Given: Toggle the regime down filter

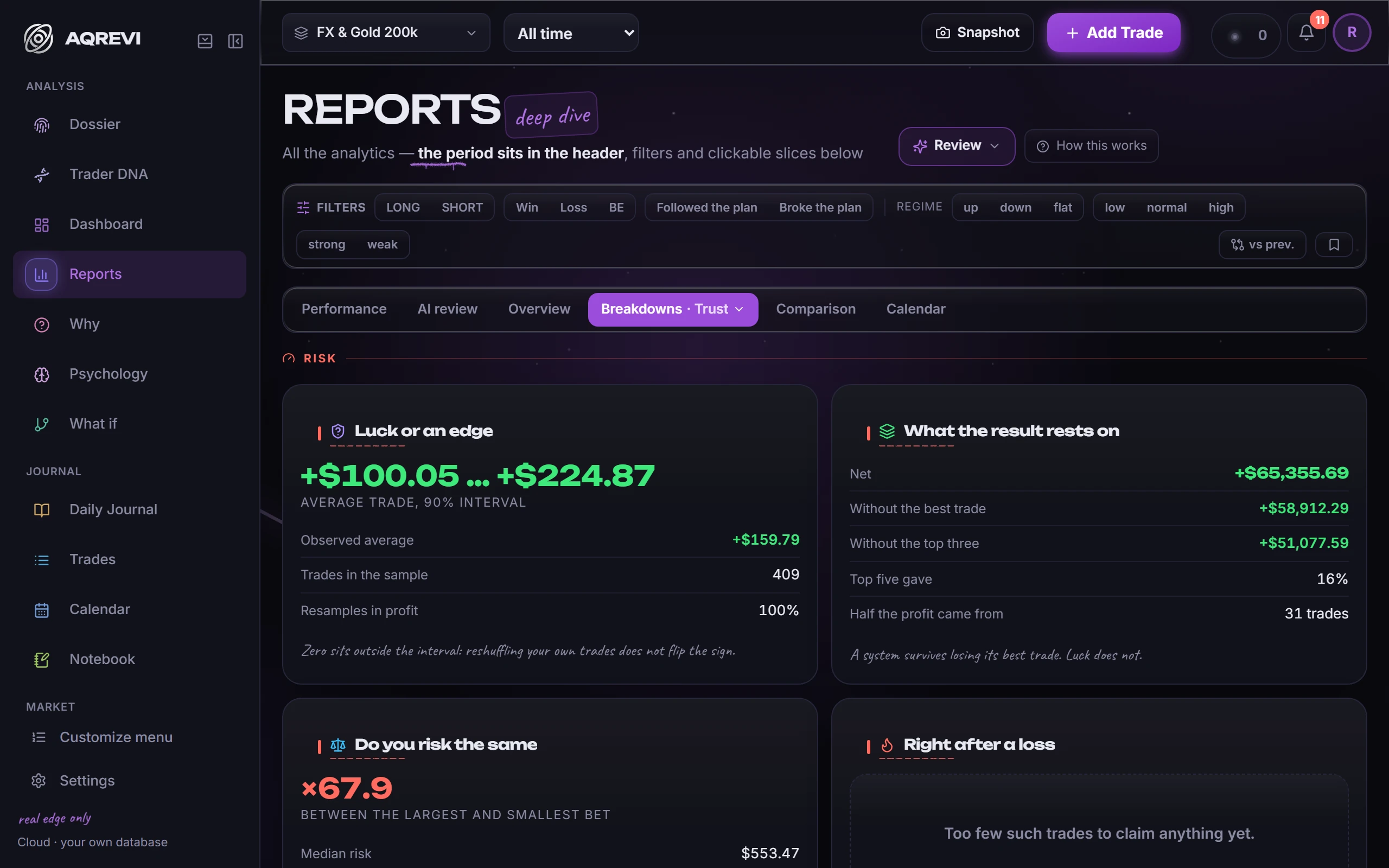Looking at the screenshot, I should click(1015, 207).
